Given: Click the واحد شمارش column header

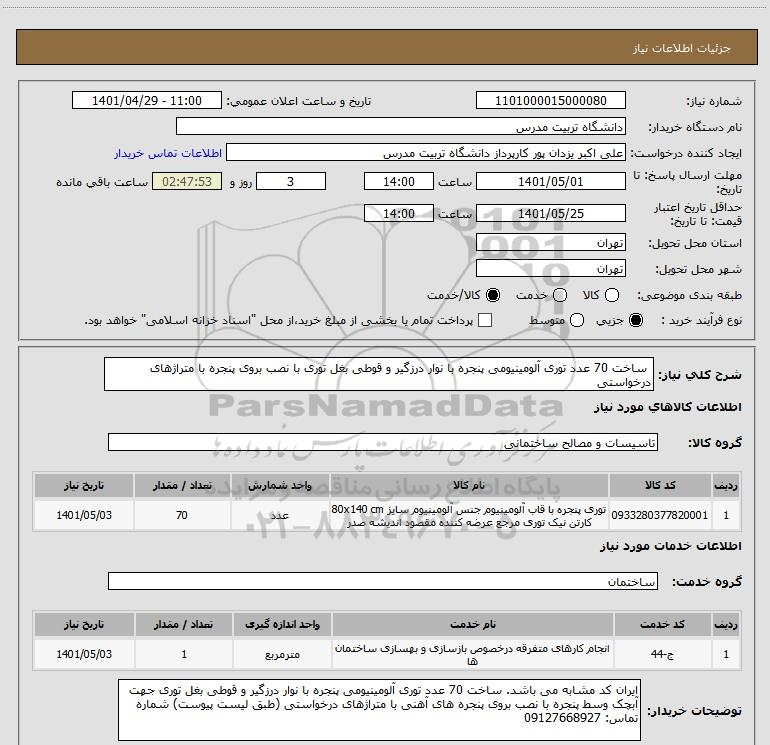Looking at the screenshot, I should coord(280,486).
